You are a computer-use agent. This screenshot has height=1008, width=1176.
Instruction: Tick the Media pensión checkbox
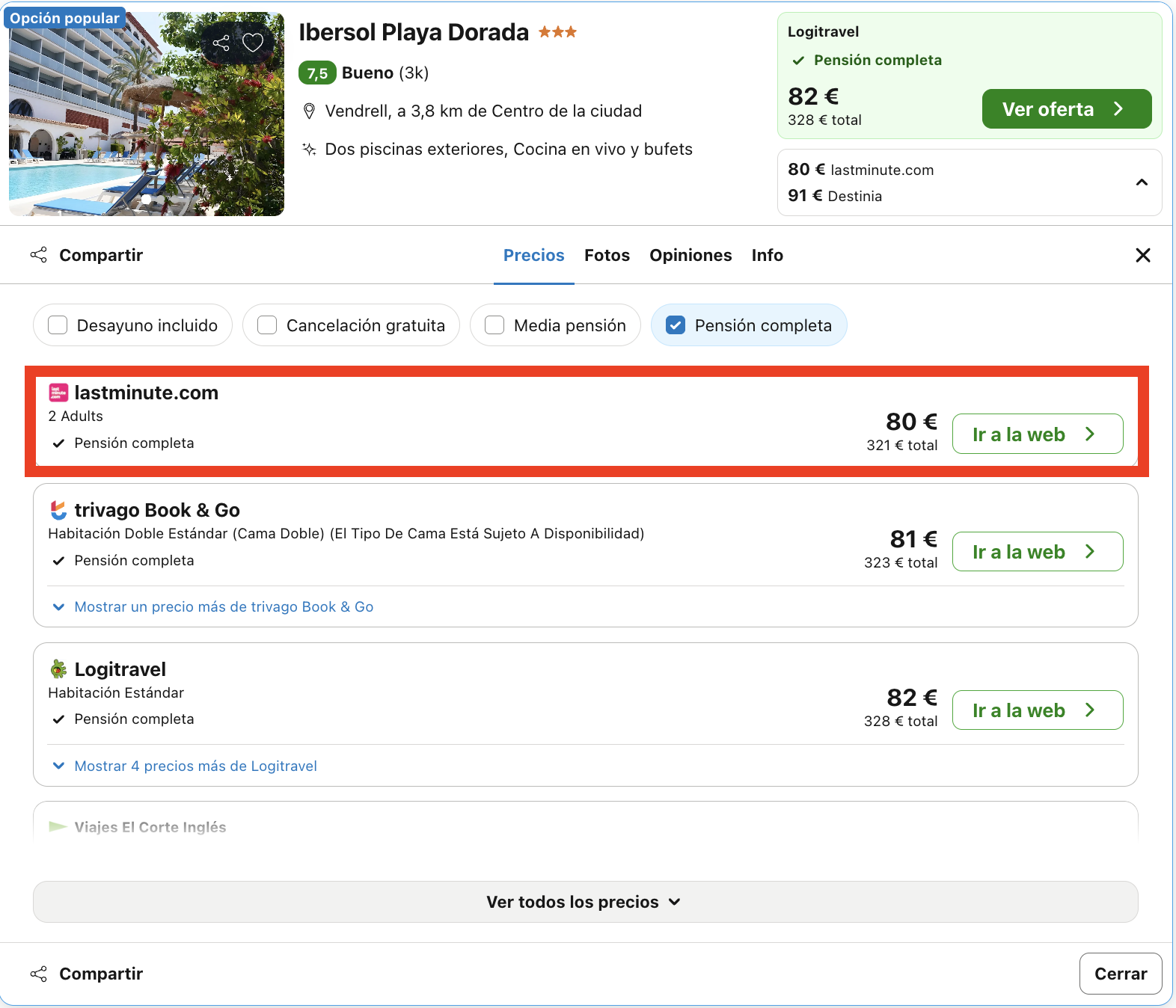point(494,325)
